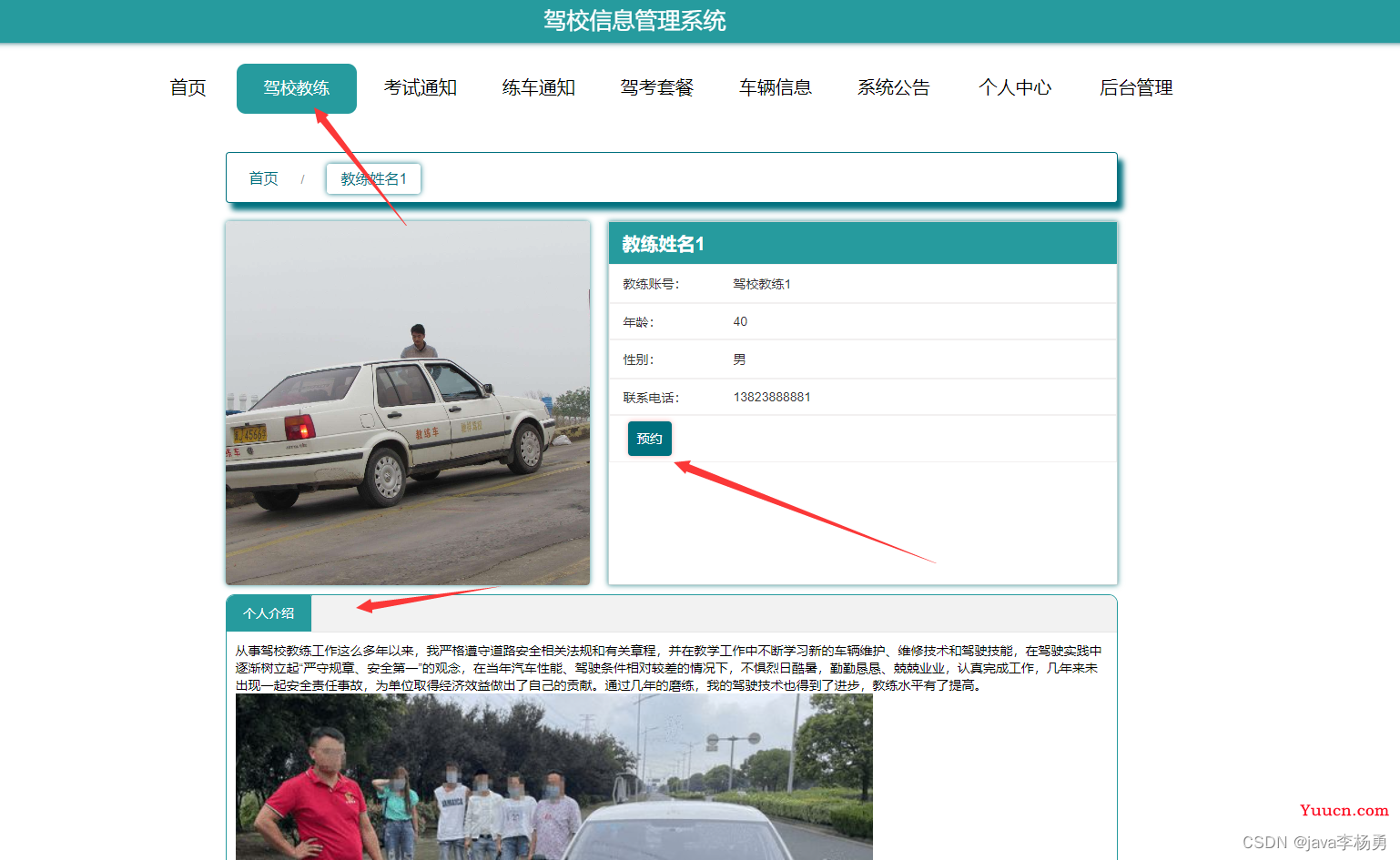Open the 首页 navigation menu item
The width and height of the screenshot is (1400, 860).
tap(188, 87)
